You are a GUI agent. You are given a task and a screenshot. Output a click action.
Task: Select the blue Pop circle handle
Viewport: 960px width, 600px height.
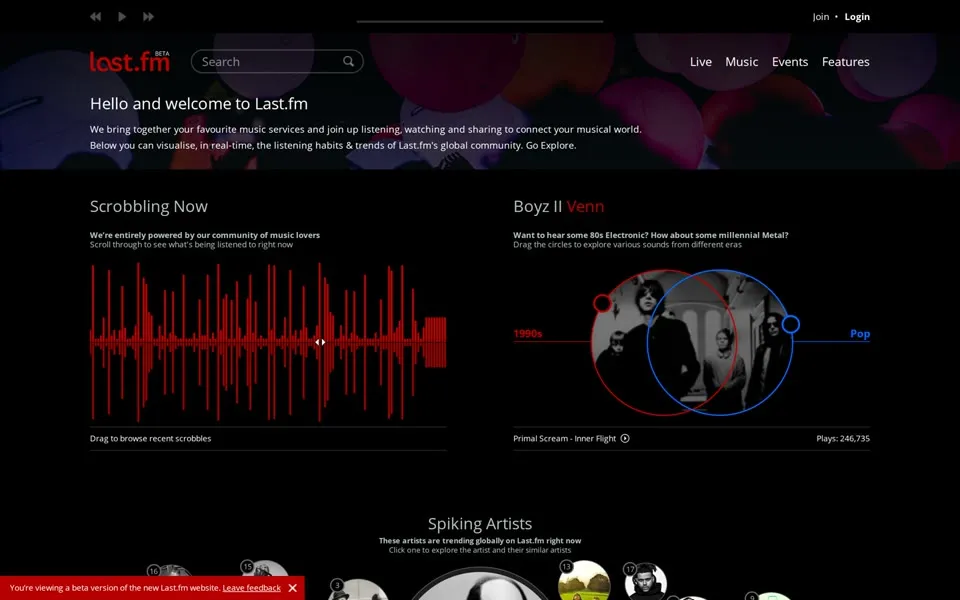click(x=790, y=324)
